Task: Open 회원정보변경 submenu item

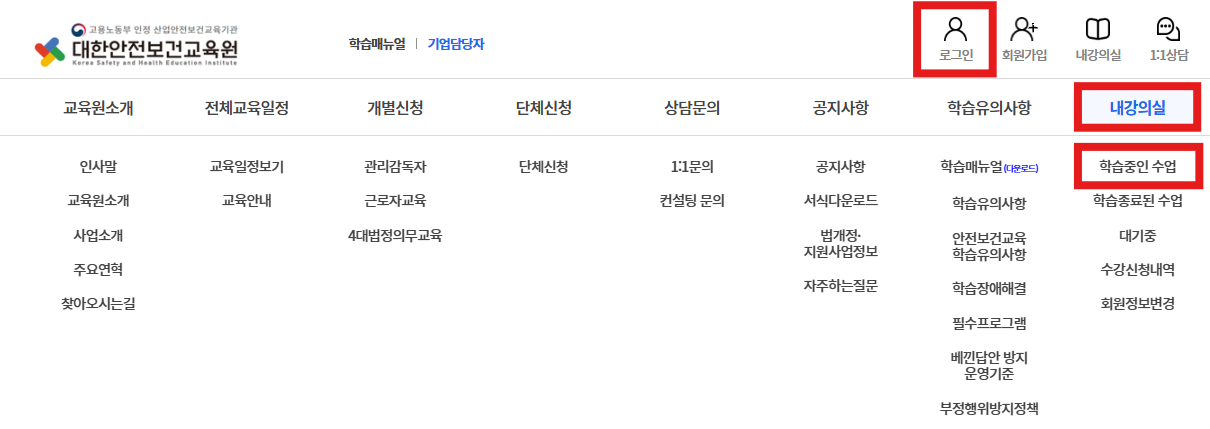Action: point(1137,303)
